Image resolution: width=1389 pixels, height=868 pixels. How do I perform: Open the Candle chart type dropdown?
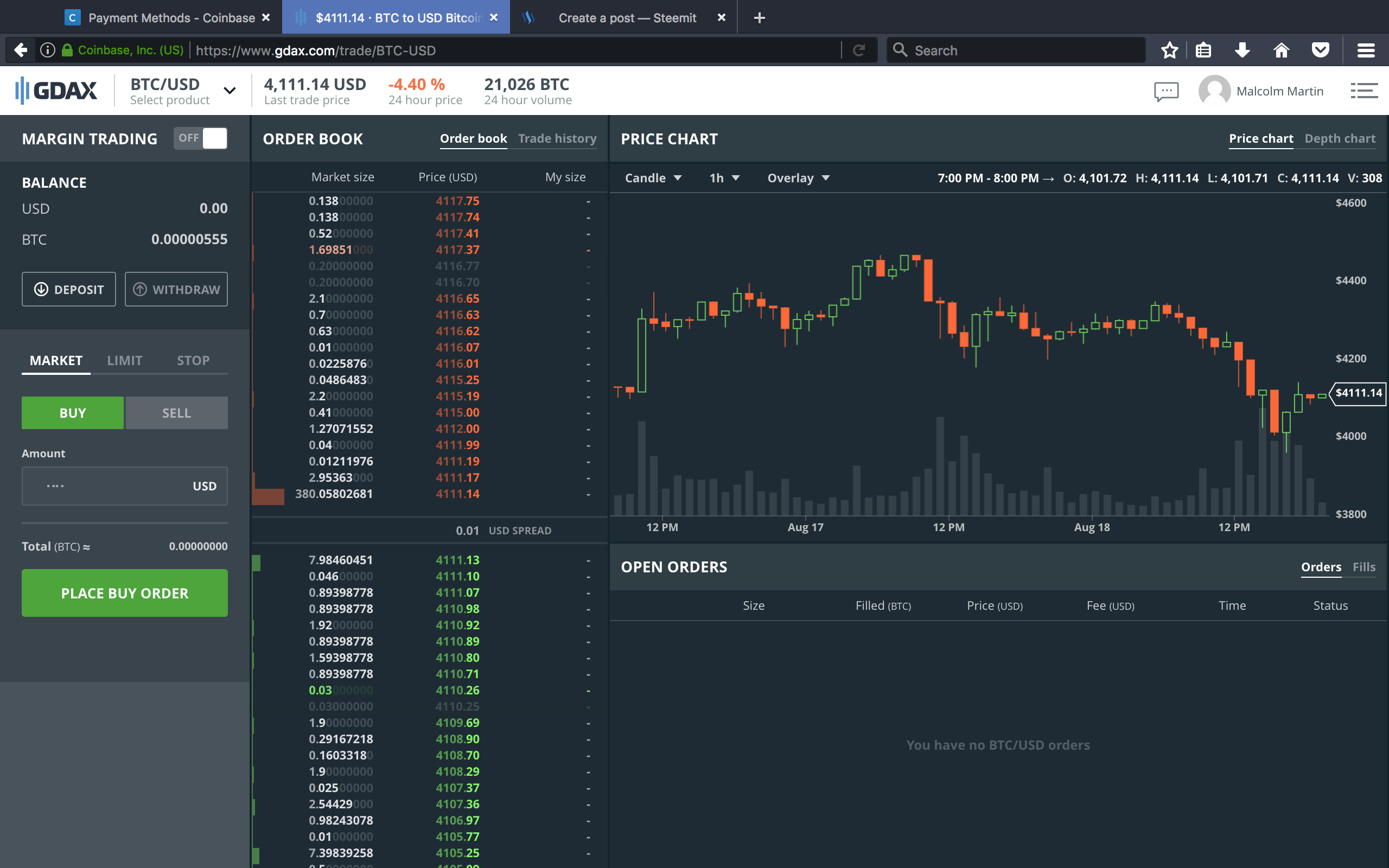(x=653, y=178)
